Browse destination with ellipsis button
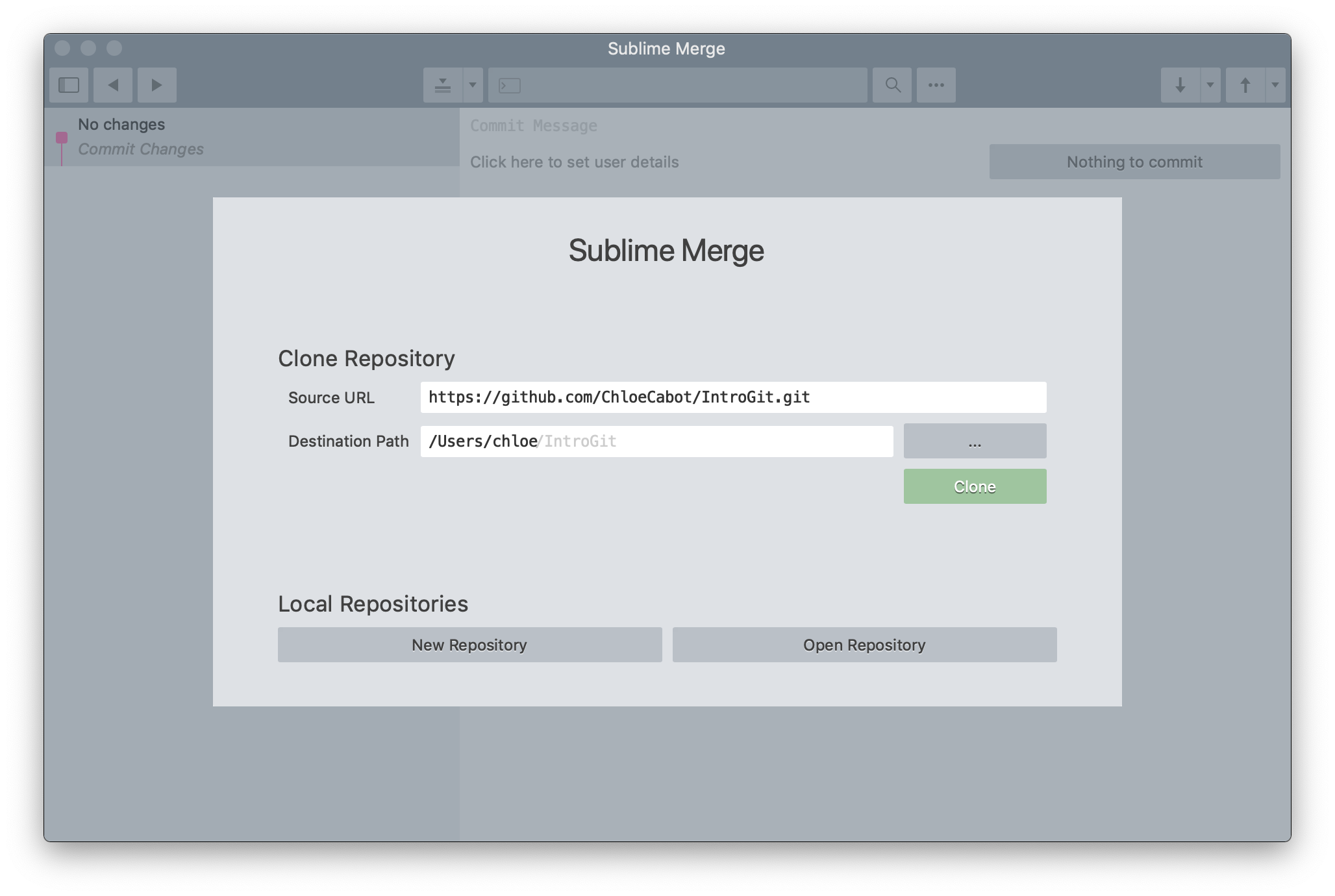The height and width of the screenshot is (896, 1335). pos(975,441)
